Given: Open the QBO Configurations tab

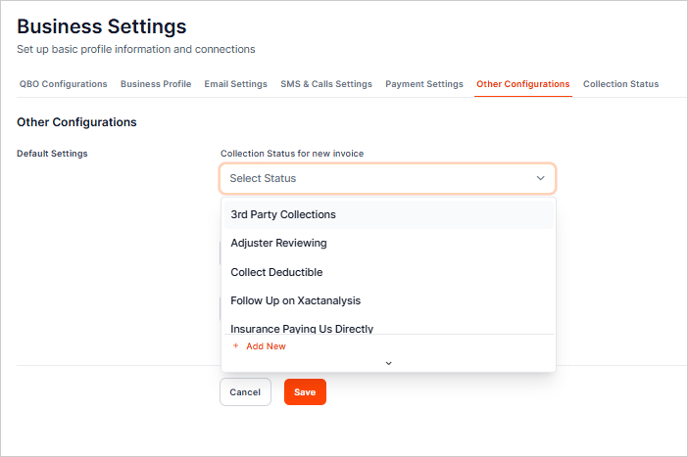Looking at the screenshot, I should (x=63, y=84).
